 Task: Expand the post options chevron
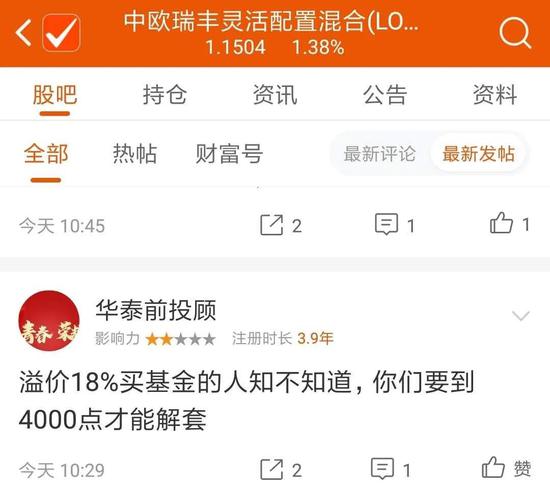tap(521, 315)
